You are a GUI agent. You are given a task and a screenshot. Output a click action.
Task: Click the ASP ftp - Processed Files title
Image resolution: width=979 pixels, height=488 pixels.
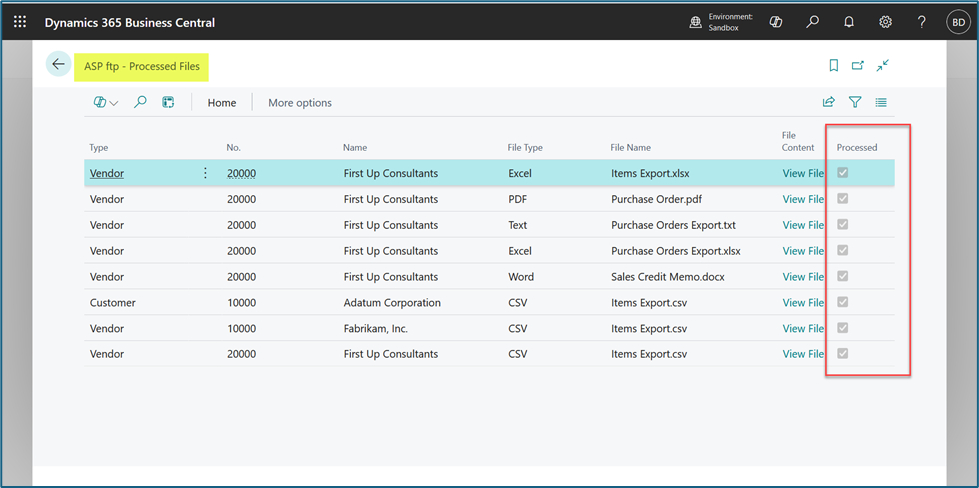coord(142,66)
